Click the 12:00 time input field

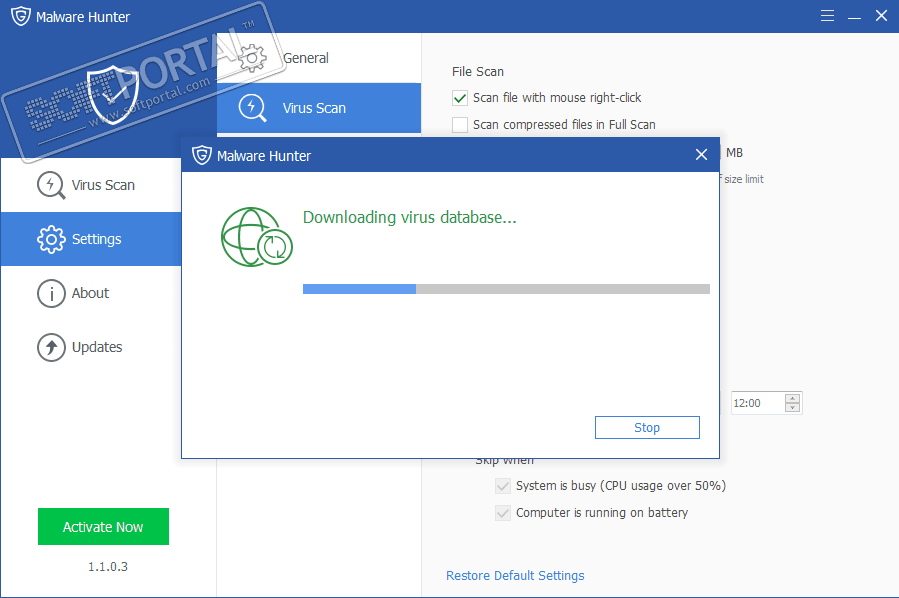(757, 403)
